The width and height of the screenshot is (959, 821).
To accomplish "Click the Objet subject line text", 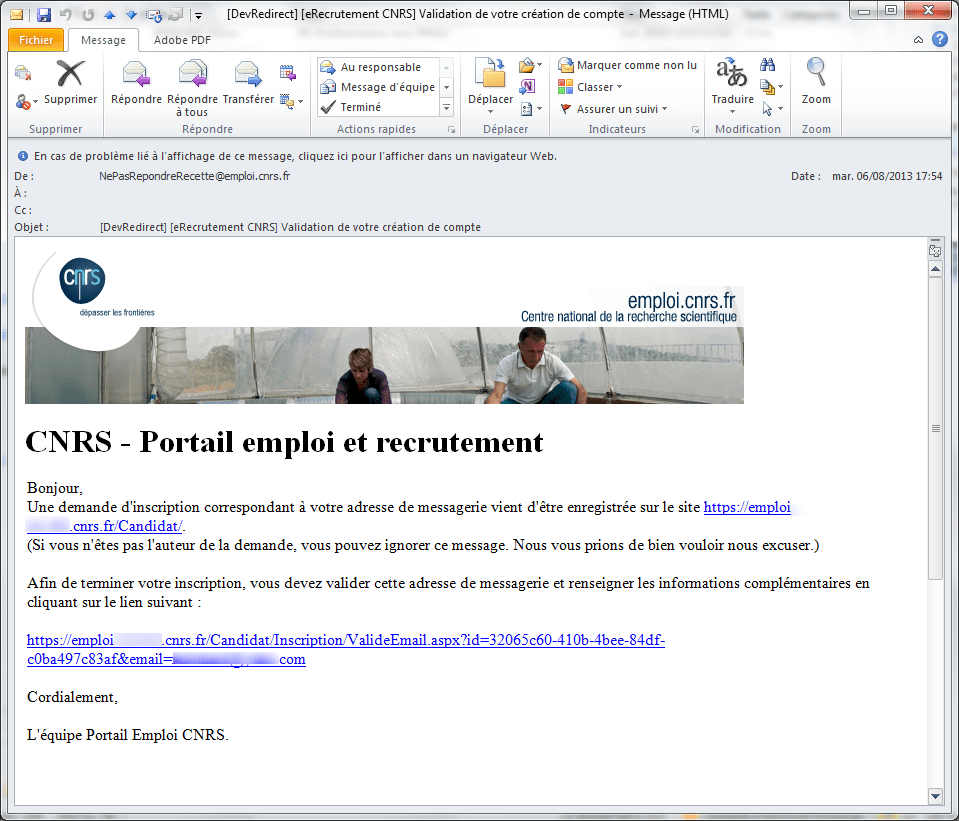I will 290,227.
